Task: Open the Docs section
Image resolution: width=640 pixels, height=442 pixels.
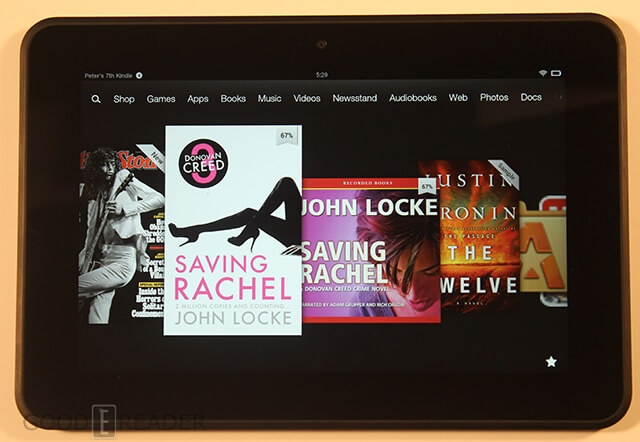Action: click(531, 97)
